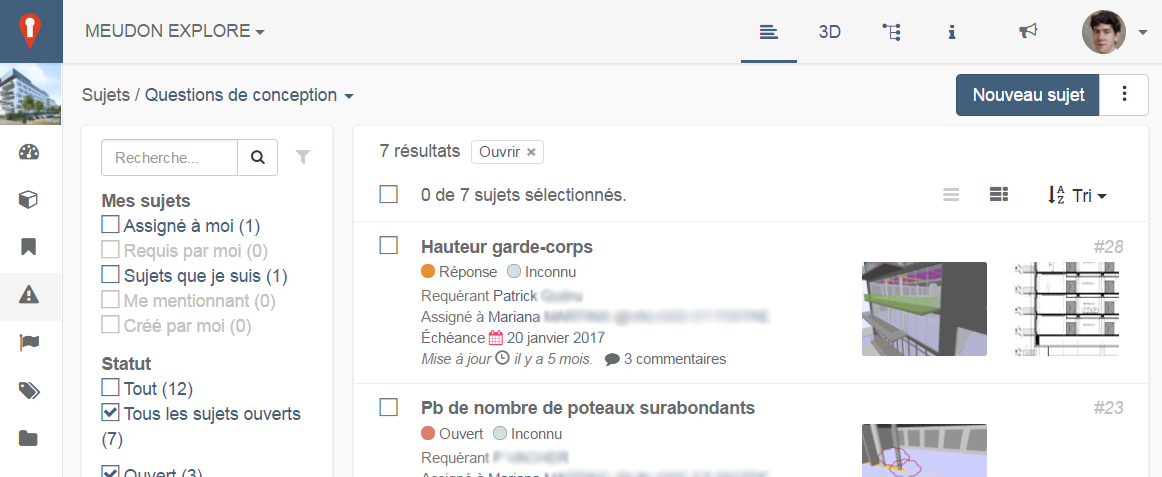Expand the MEUDON EXPLORE project dropdown
Image resolution: width=1162 pixels, height=477 pixels.
pos(176,31)
